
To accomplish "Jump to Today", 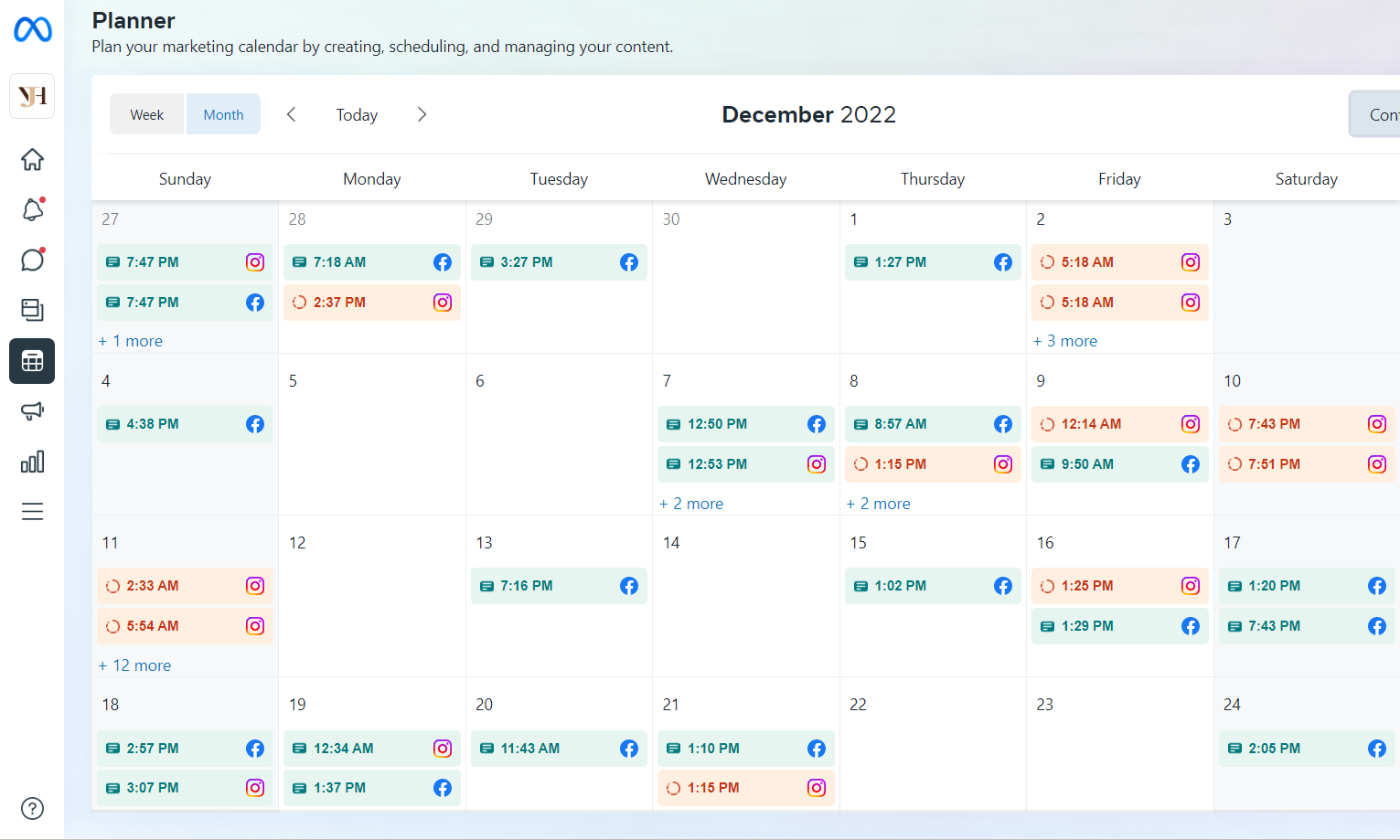I will 357,114.
